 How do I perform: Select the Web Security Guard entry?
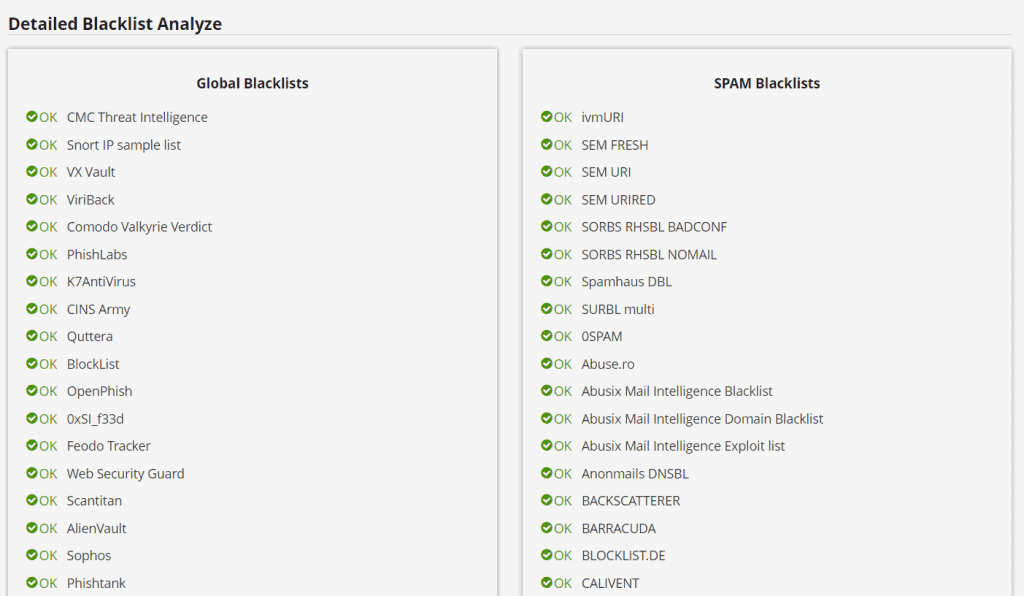coord(125,473)
